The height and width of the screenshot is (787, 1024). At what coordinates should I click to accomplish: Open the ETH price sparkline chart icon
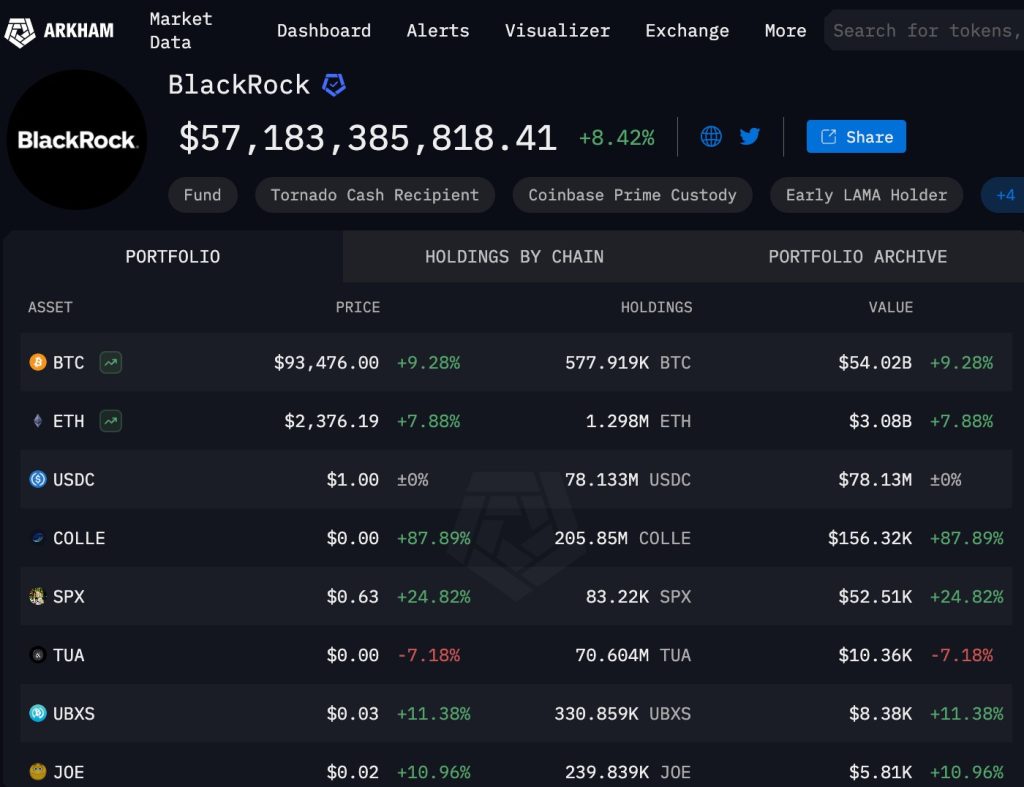[109, 421]
